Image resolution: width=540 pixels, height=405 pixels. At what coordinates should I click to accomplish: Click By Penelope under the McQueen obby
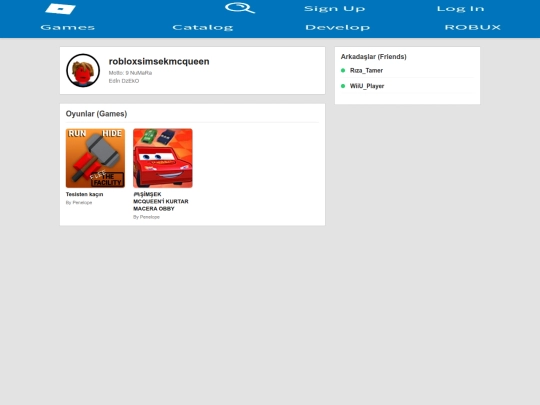[x=146, y=217]
